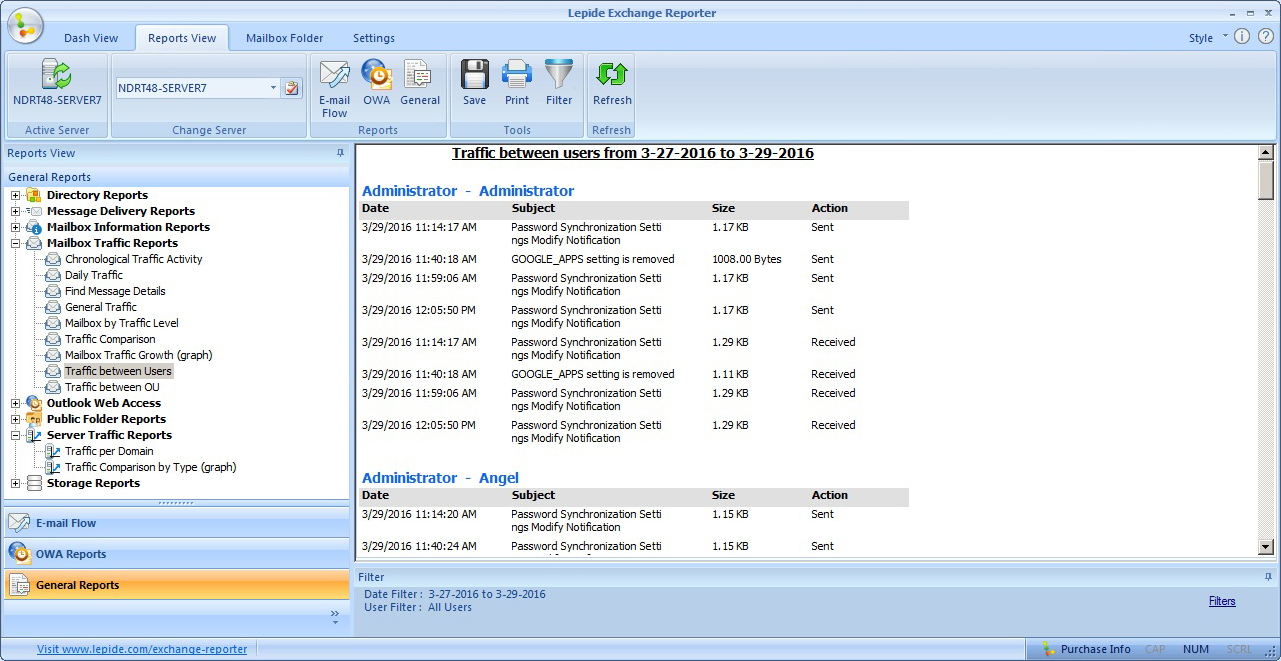Click the report scrollbar down arrow
This screenshot has width=1281, height=661.
(1265, 547)
